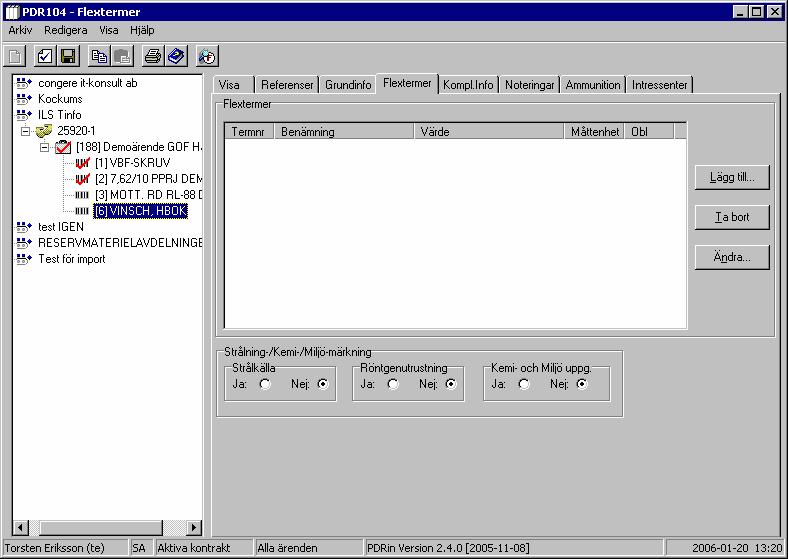Select RESERVMATERIELAVDELNINGE tree entry
788x559 pixels.
(121, 243)
